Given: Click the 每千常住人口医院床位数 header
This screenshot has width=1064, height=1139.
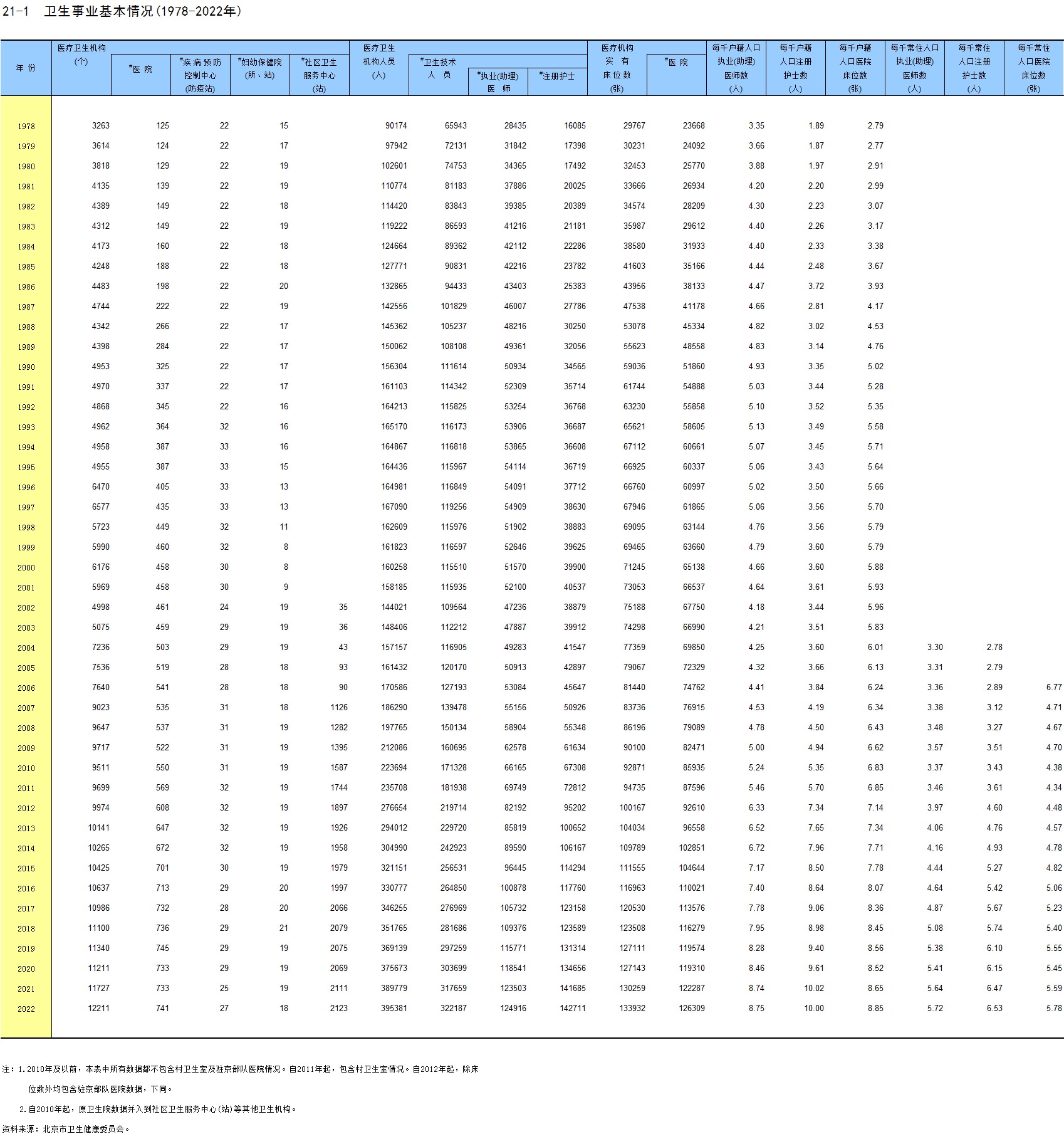Looking at the screenshot, I should tap(1034, 68).
